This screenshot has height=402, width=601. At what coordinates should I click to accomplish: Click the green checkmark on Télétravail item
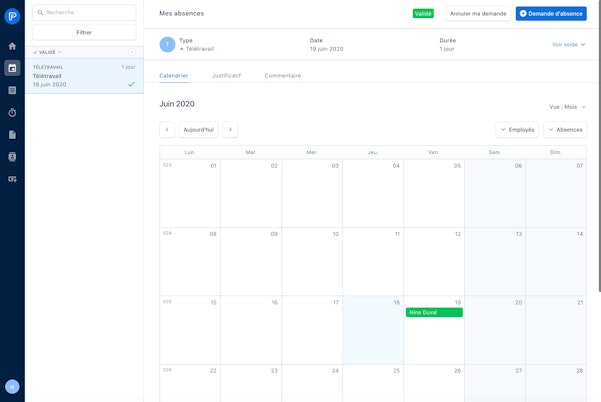point(131,84)
